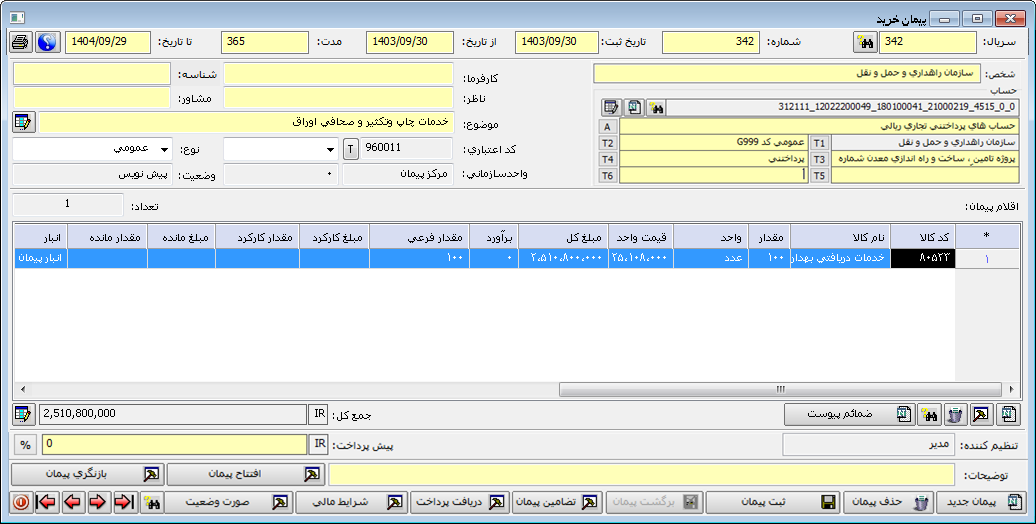The width and height of the screenshot is (1036, 524).
Task: Expand the کد اعتباری combo box arrow
Action: 331,149
